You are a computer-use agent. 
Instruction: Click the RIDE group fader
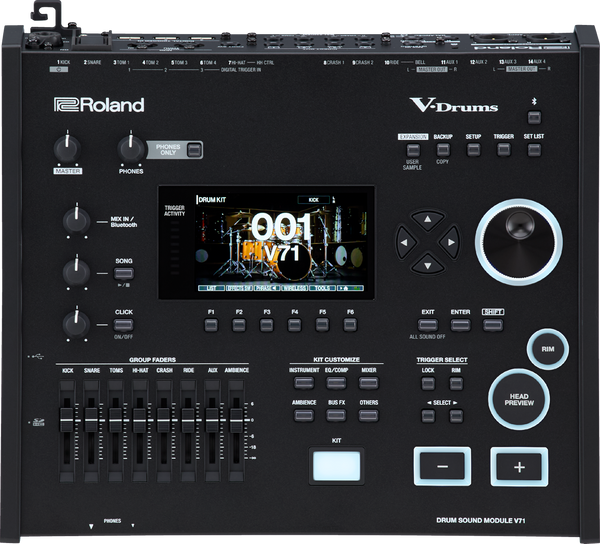188,420
